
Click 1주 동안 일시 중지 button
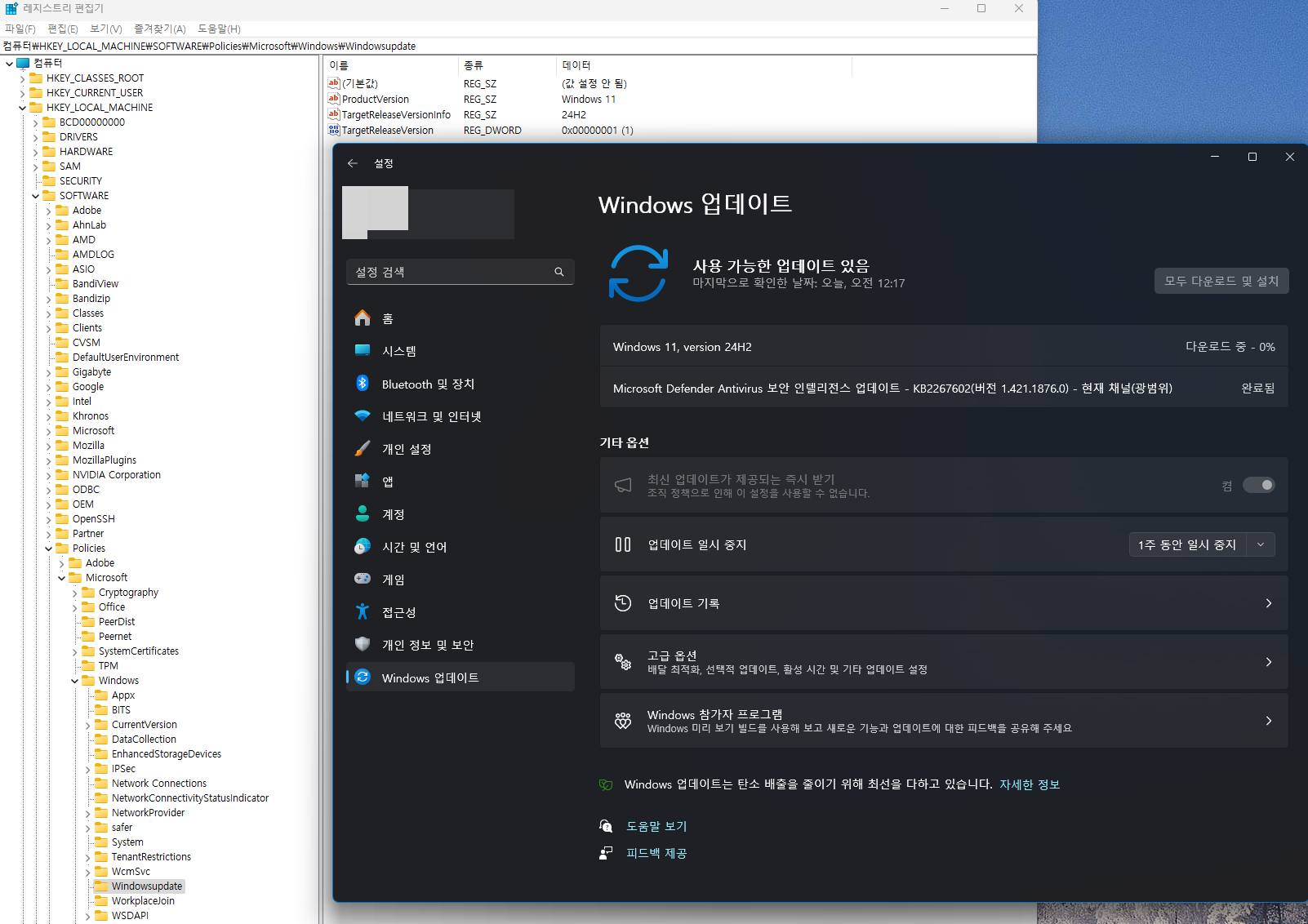pyautogui.click(x=1187, y=544)
